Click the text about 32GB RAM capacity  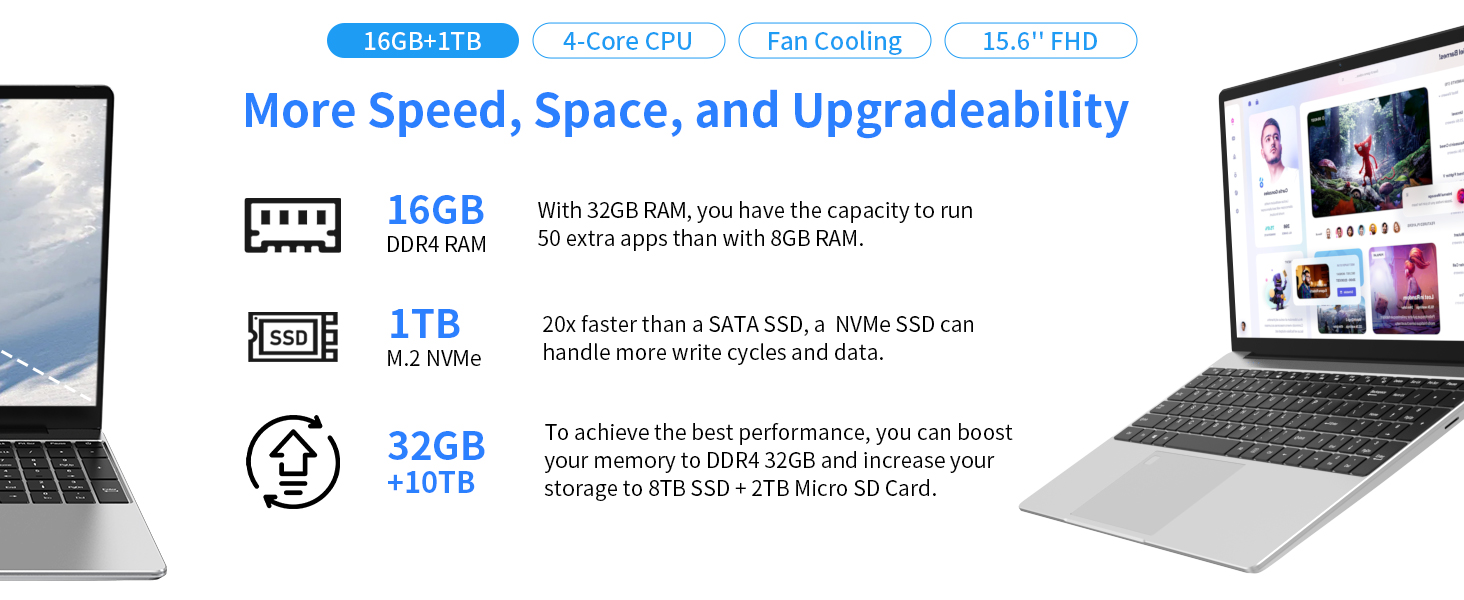pos(755,225)
